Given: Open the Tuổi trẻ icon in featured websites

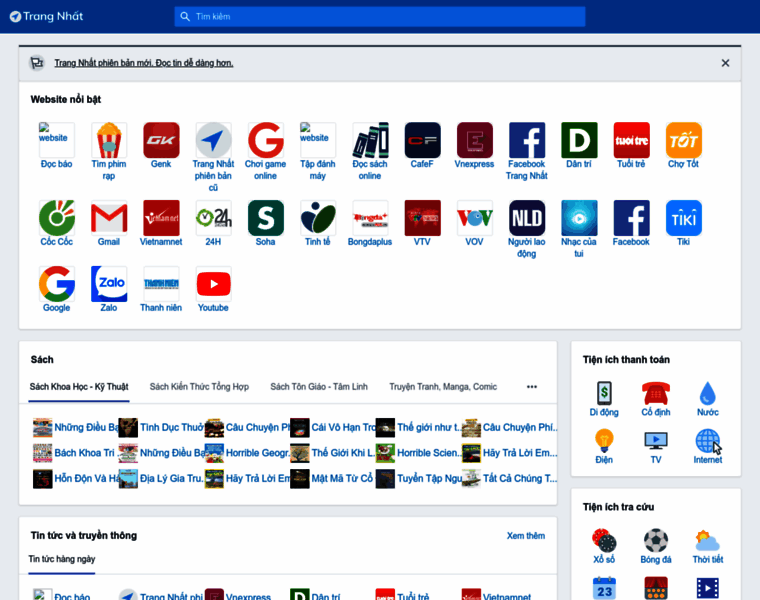Looking at the screenshot, I should pos(632,140).
